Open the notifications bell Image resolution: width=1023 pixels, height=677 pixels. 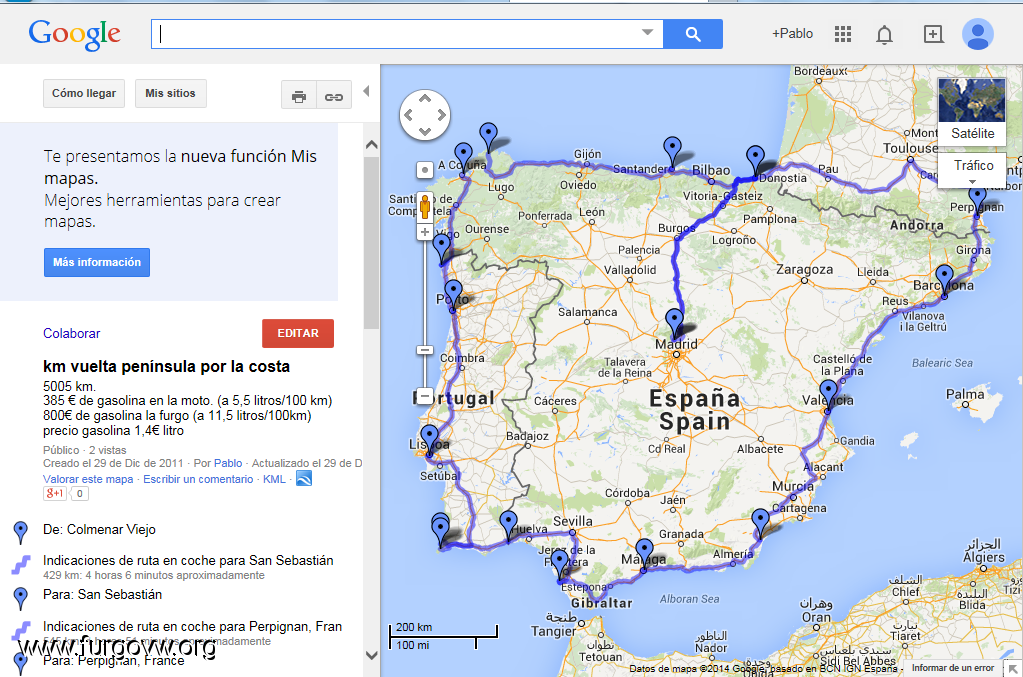[x=884, y=35]
